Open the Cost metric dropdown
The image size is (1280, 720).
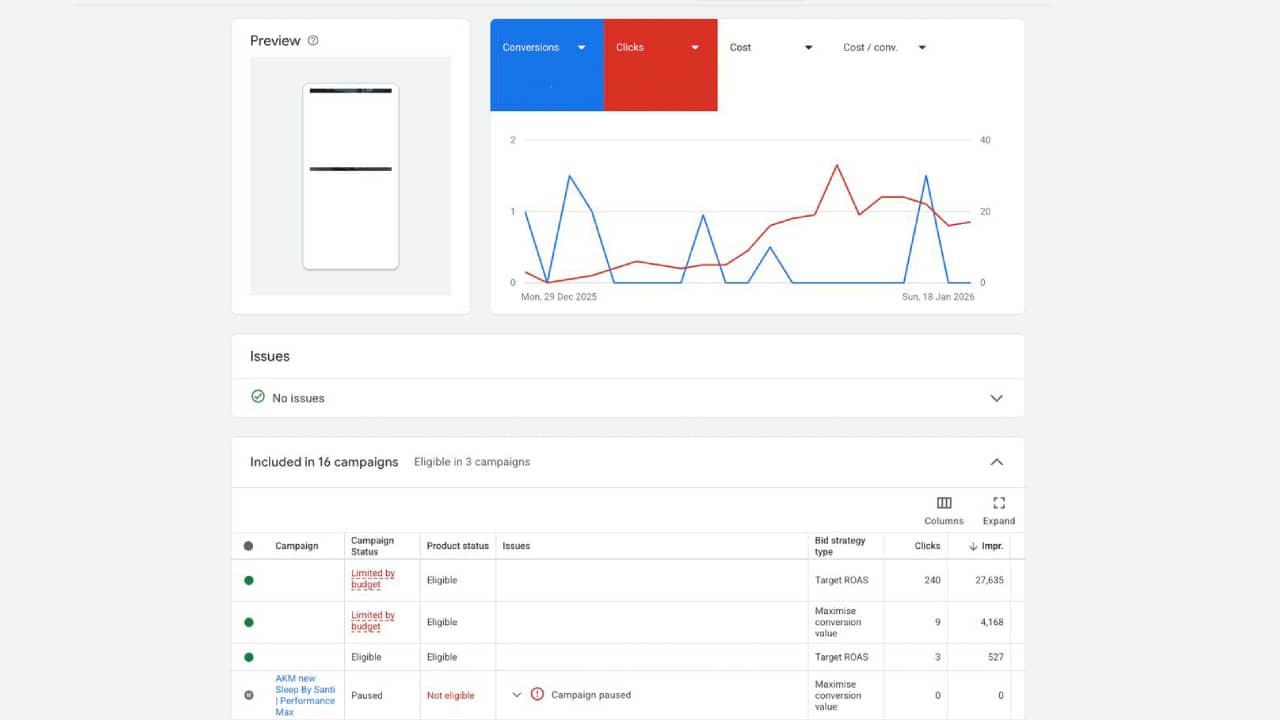pyautogui.click(x=808, y=48)
